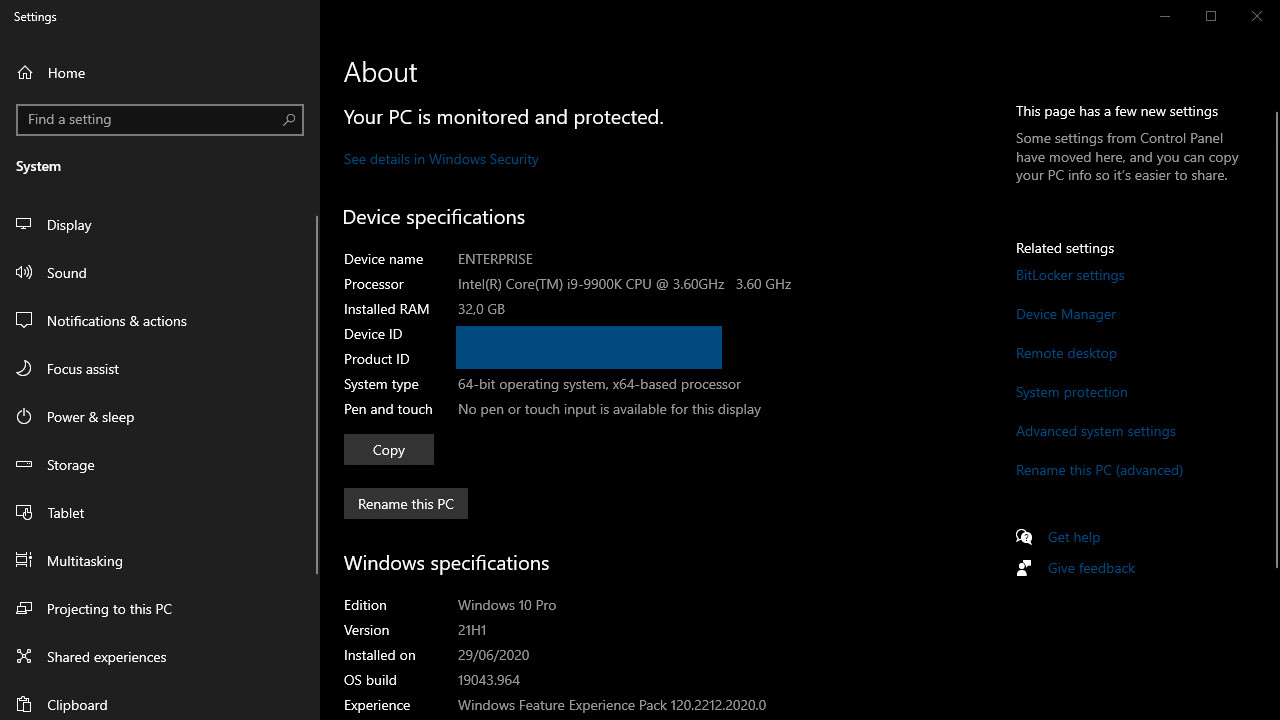Click the Power & sleep icon
This screenshot has width=1280, height=720.
click(x=24, y=417)
